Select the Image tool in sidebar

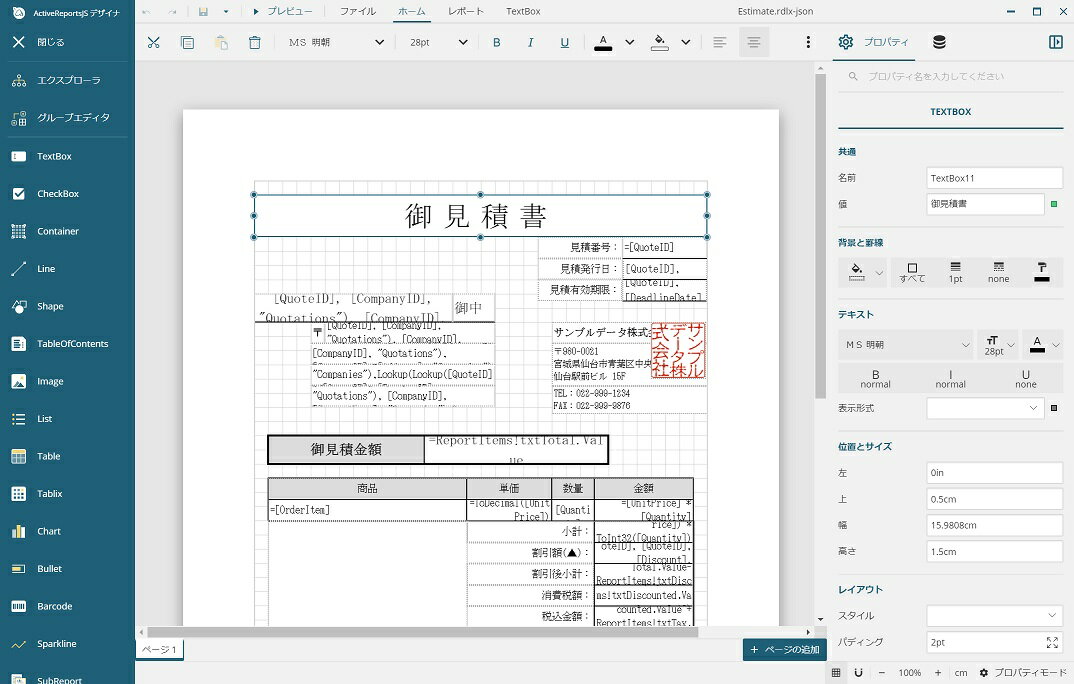point(67,381)
